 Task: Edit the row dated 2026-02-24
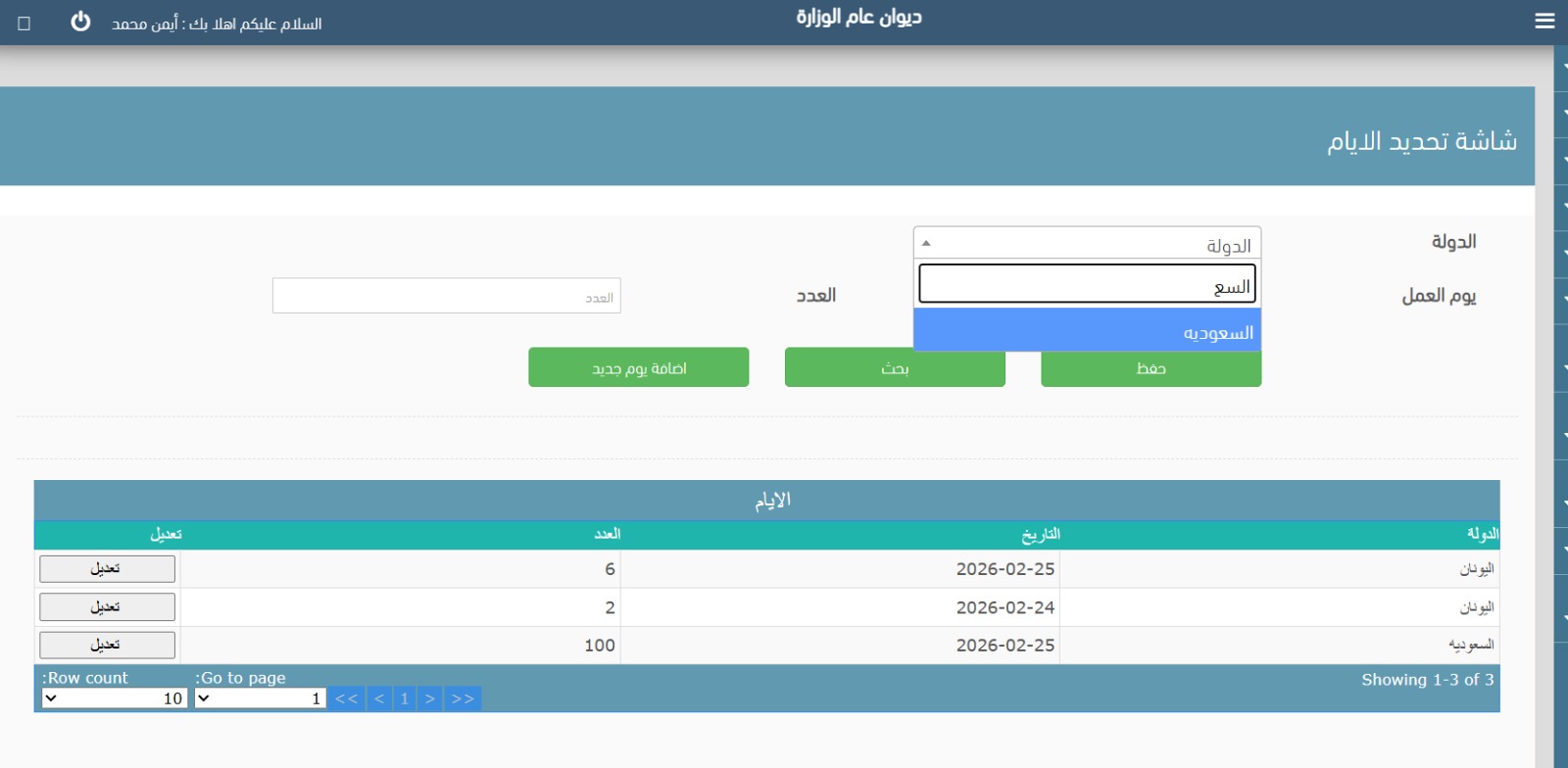click(107, 607)
